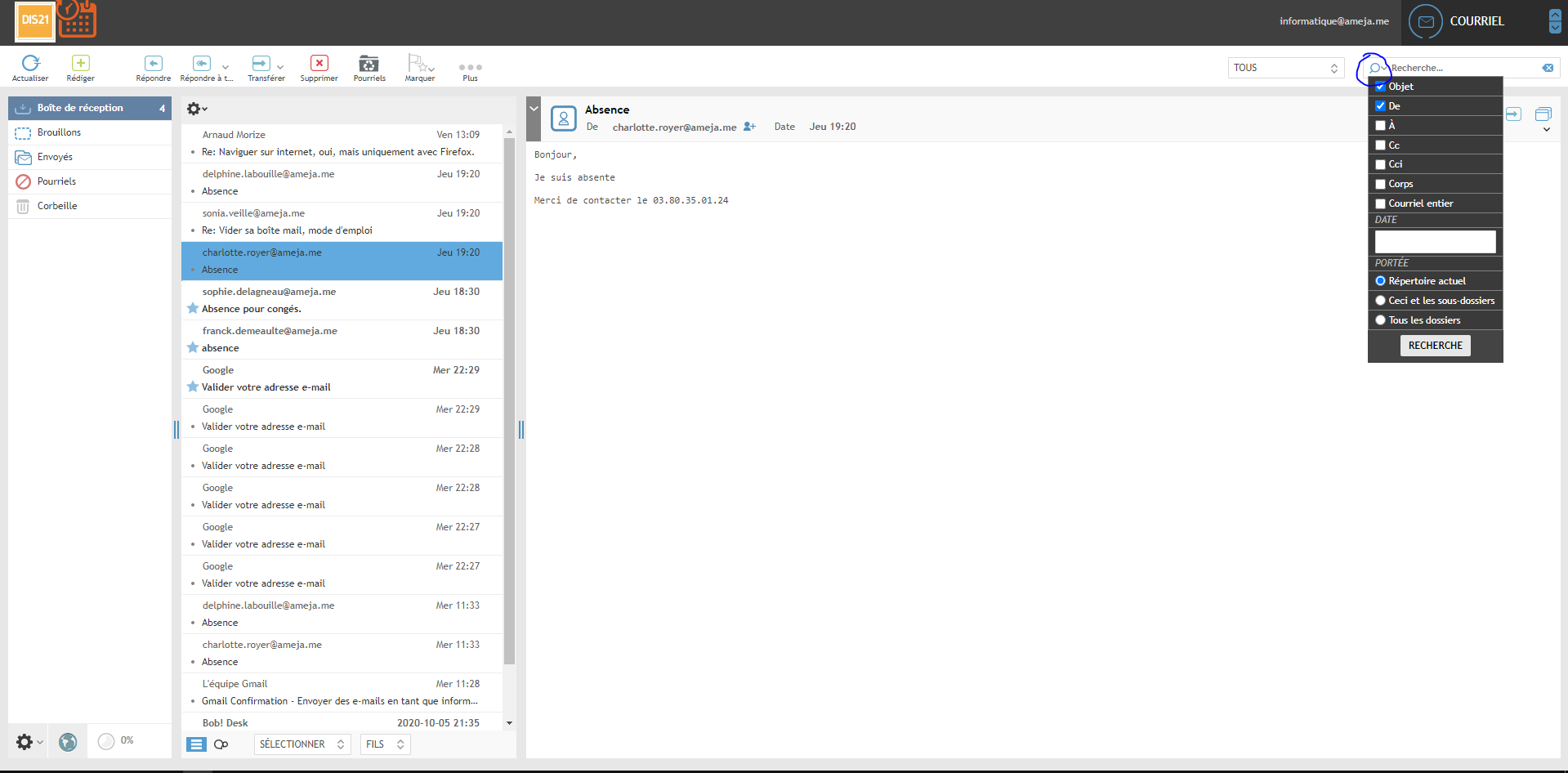Viewport: 1568px width, 773px height.
Task: Check the Courriel entier option
Action: click(1380, 203)
